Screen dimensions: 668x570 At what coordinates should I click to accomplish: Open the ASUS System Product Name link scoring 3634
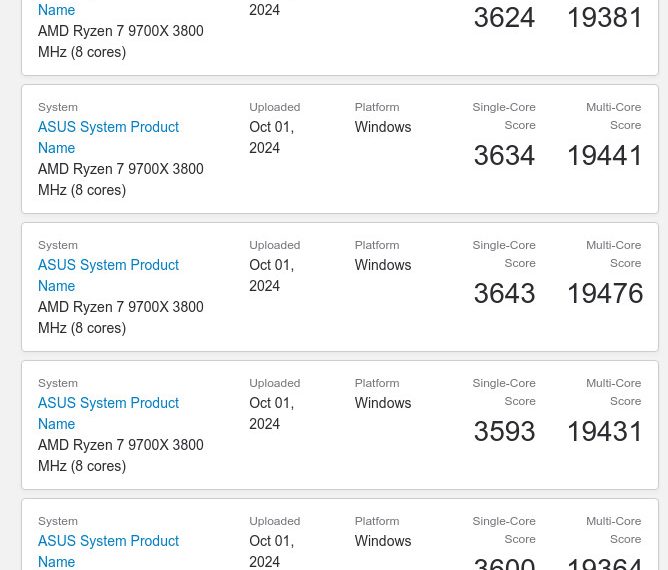pos(108,137)
